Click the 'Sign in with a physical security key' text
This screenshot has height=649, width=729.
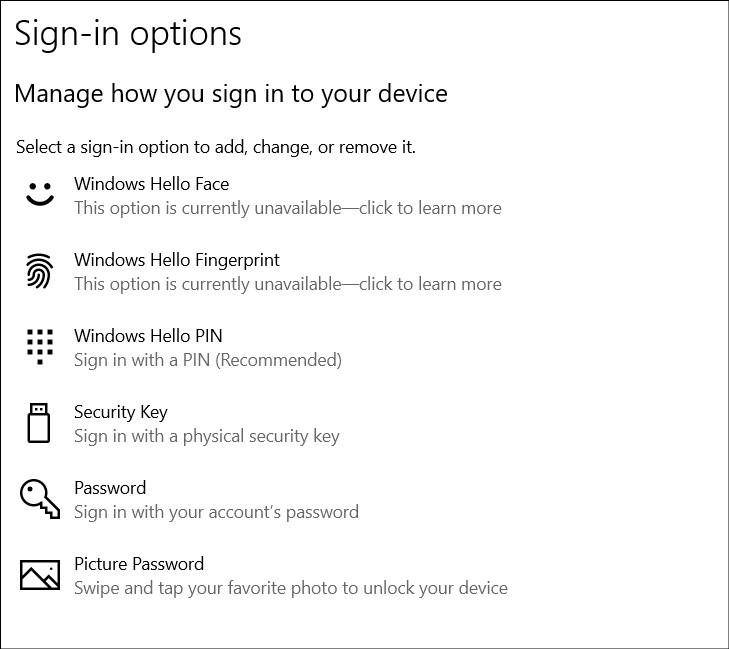pyautogui.click(x=207, y=437)
